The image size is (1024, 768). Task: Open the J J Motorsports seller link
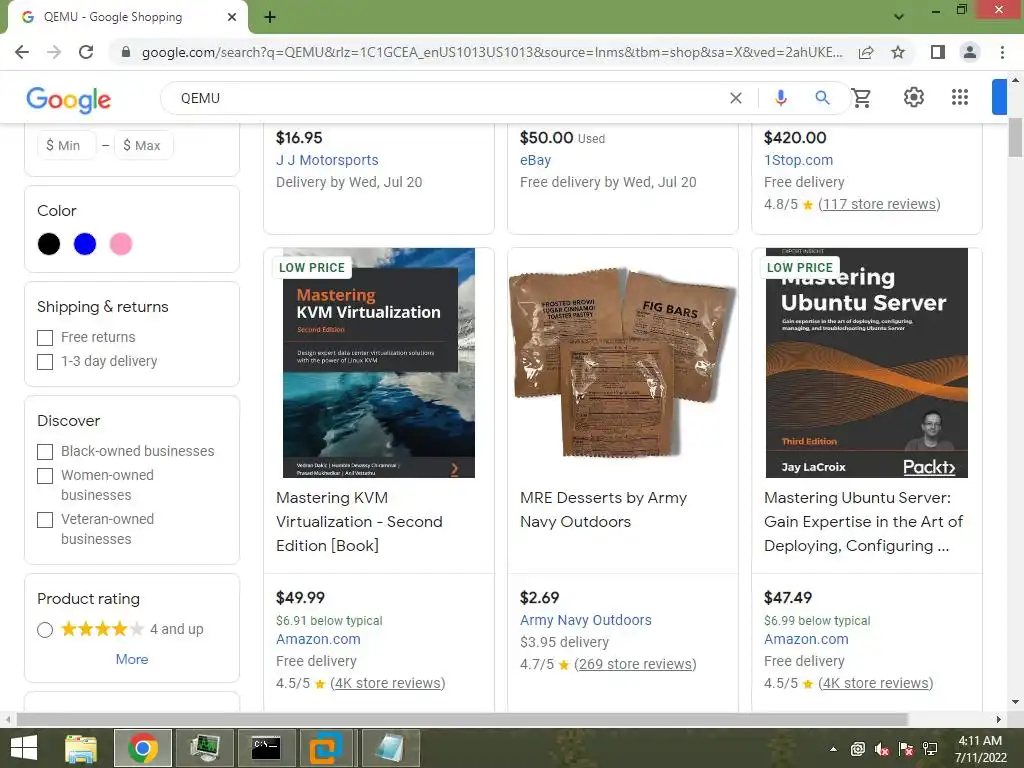click(327, 160)
